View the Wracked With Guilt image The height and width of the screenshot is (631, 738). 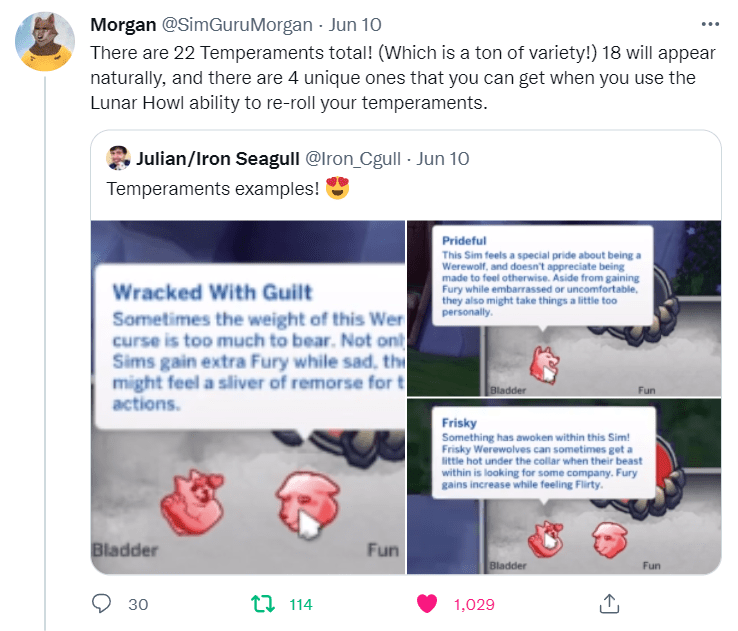248,397
